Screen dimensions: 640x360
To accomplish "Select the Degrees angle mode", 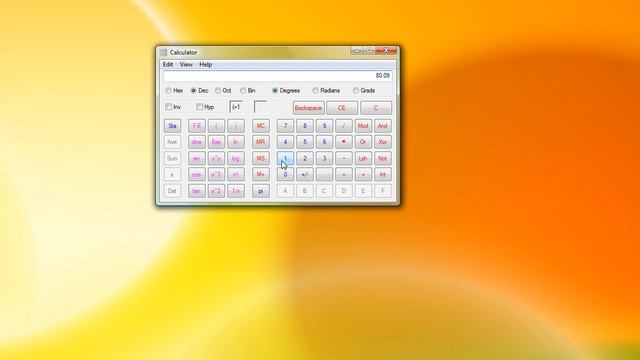I will point(286,91).
